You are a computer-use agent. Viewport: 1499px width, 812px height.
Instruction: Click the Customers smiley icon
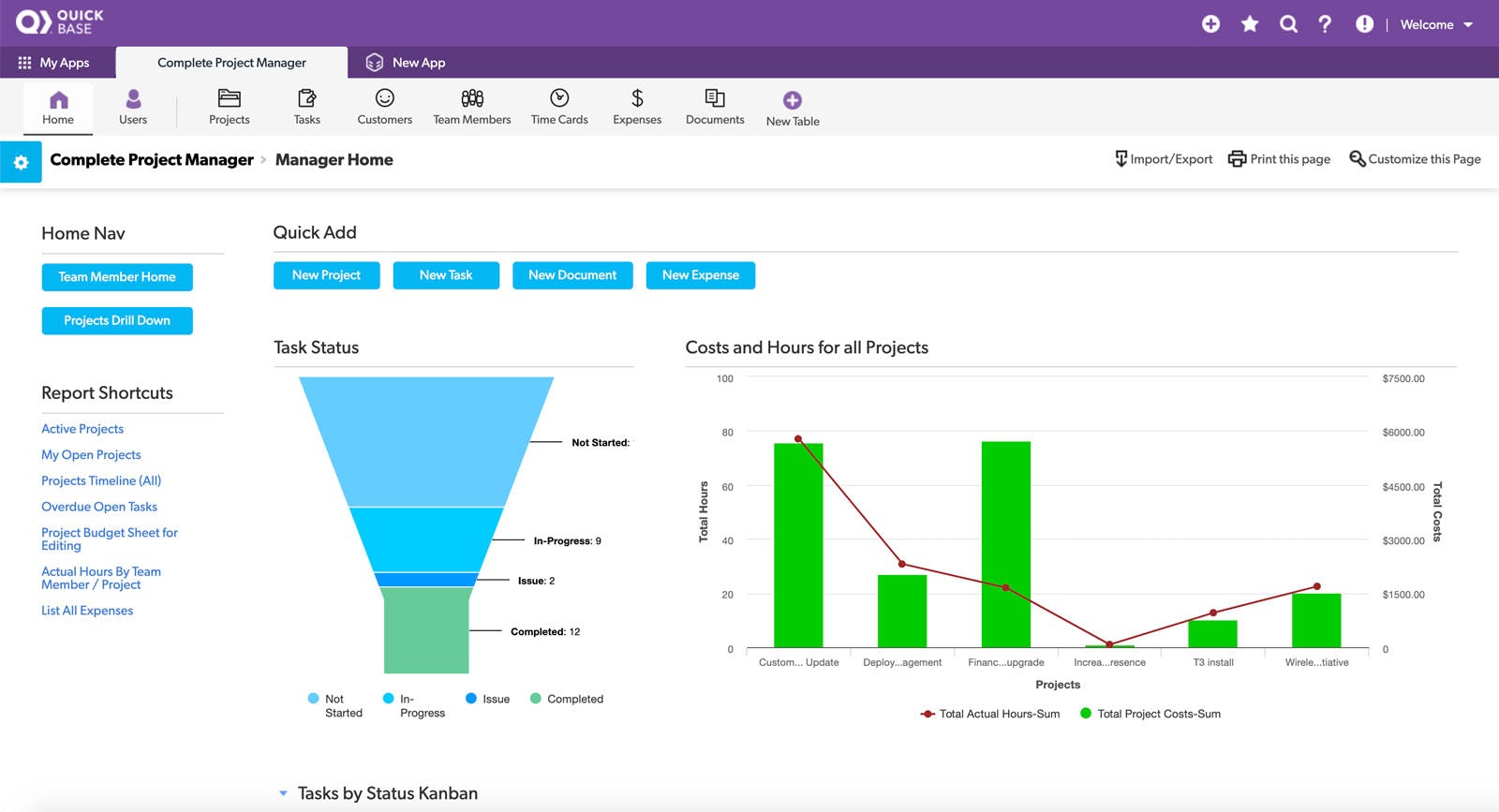tap(384, 98)
